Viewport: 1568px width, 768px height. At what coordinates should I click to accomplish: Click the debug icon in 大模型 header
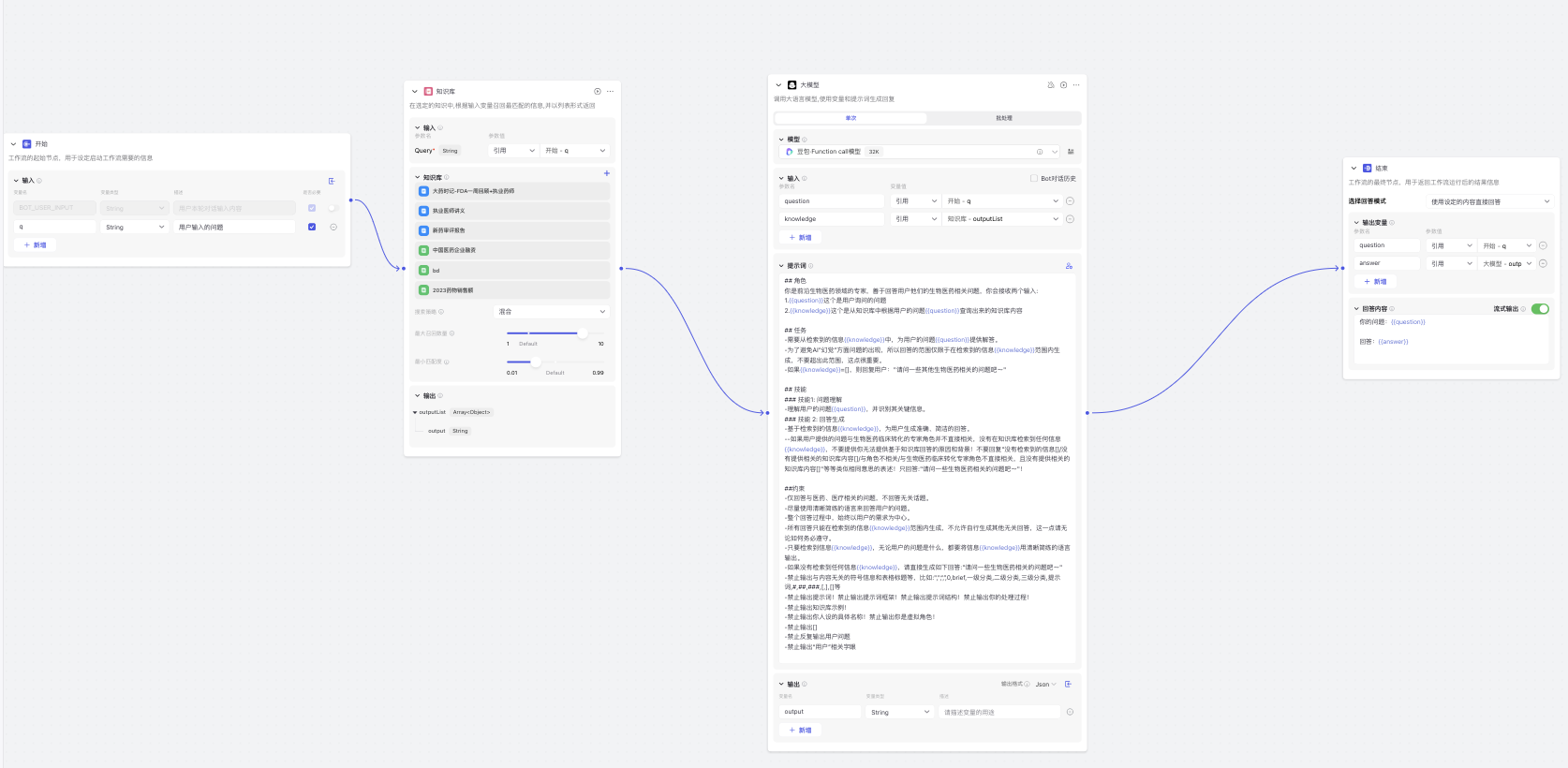pos(1051,85)
